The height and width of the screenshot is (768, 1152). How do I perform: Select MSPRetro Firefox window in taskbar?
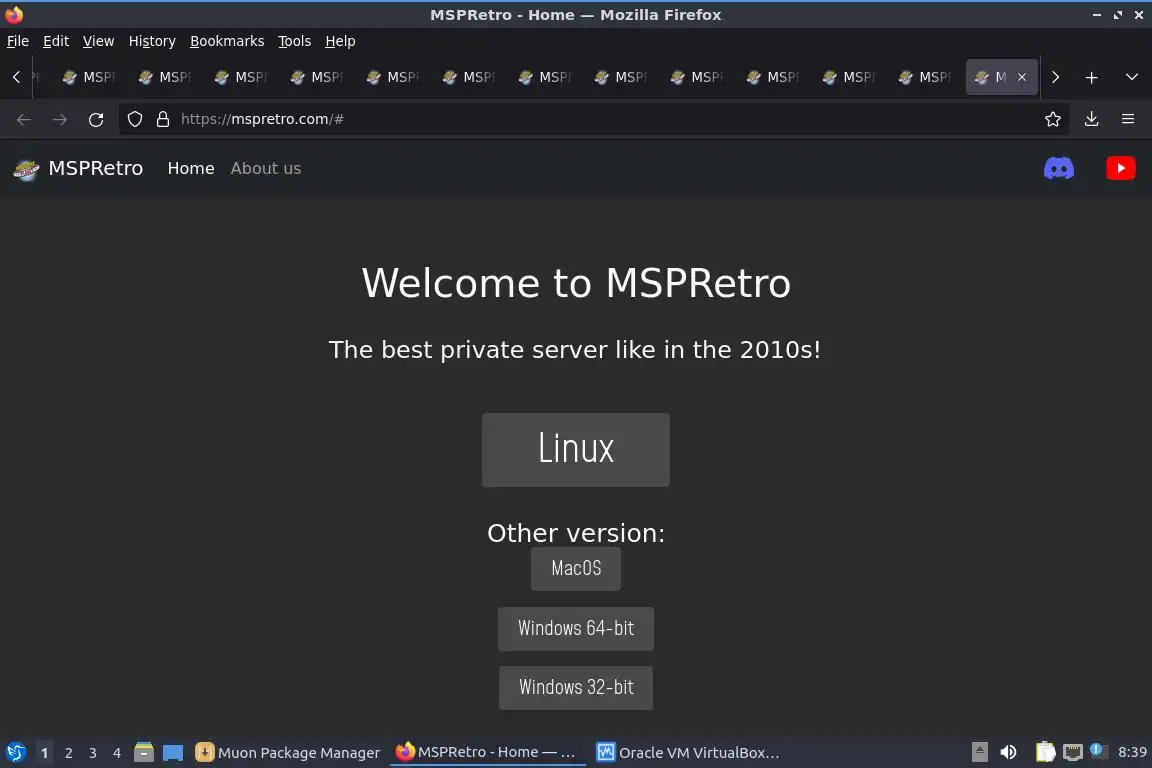pos(487,752)
